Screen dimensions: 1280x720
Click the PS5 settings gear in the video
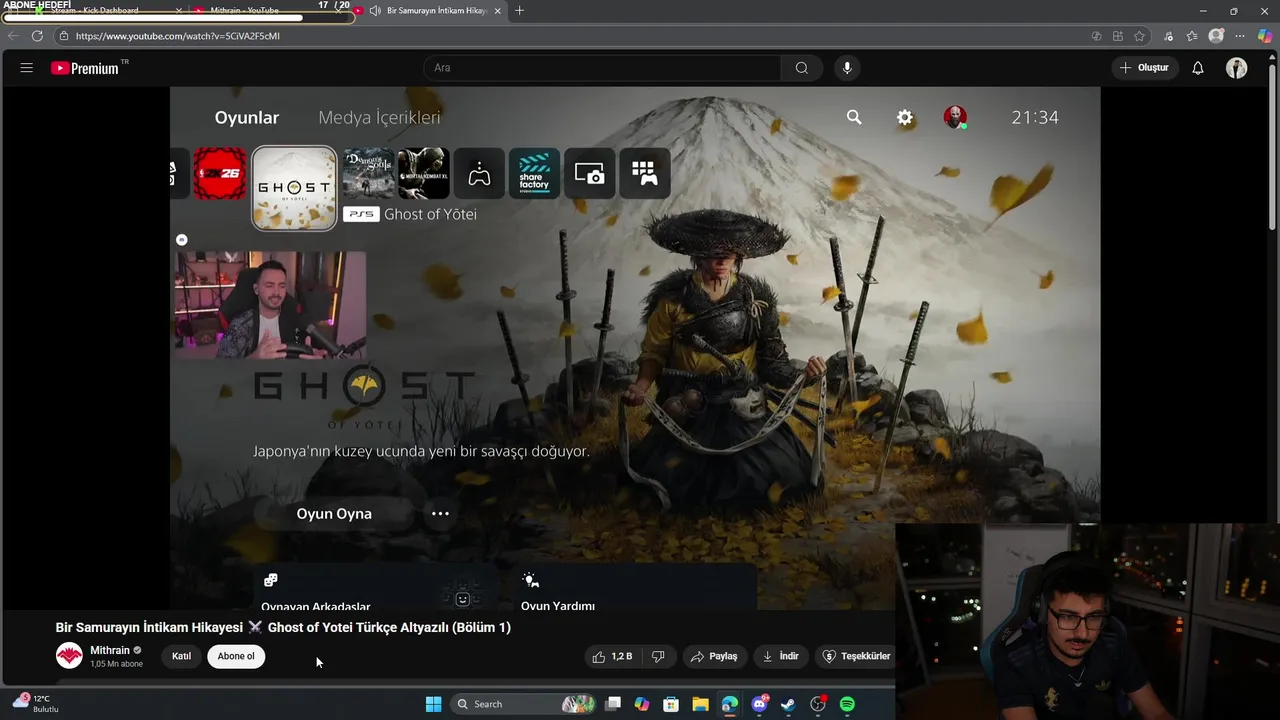point(905,117)
